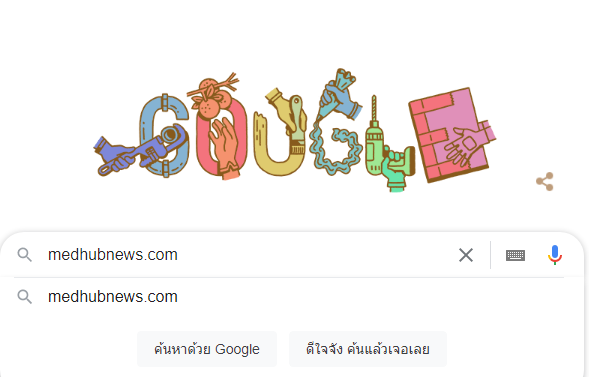Select the medhubnews.com autocomplete suggestion
Screen dimensions: 589x377
coord(292,297)
